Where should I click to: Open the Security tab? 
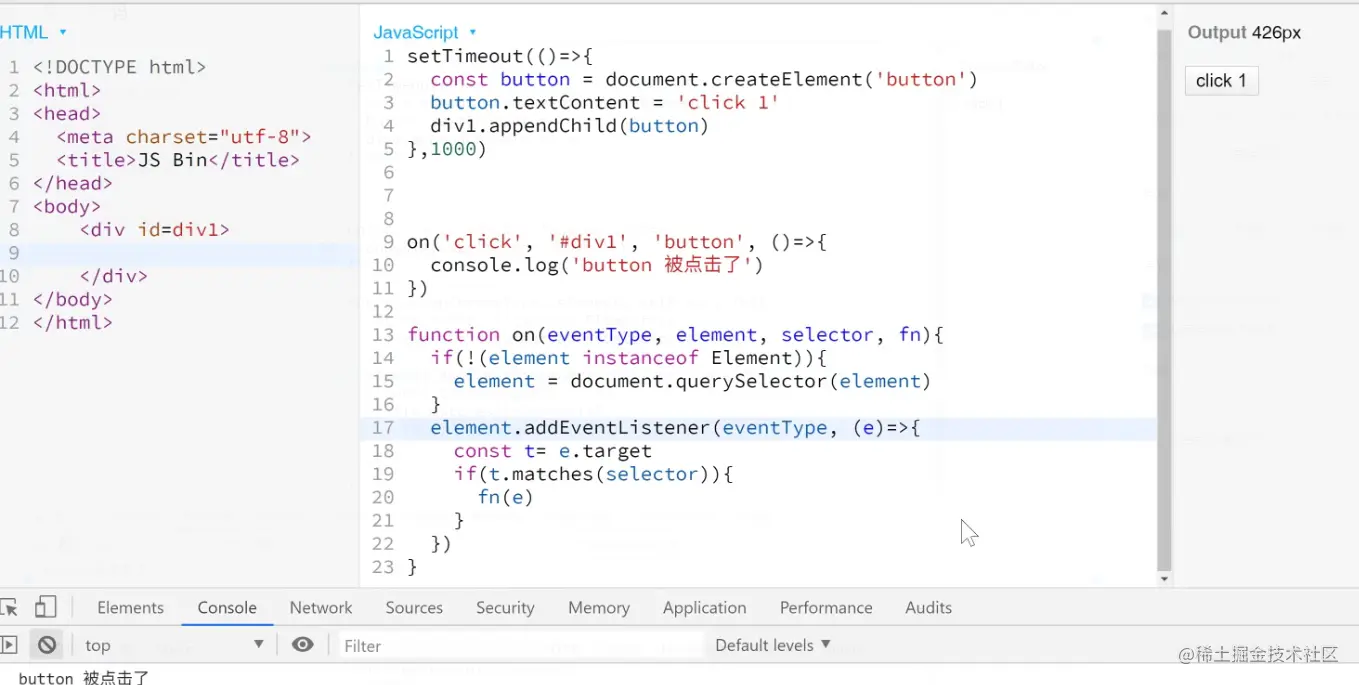(505, 607)
